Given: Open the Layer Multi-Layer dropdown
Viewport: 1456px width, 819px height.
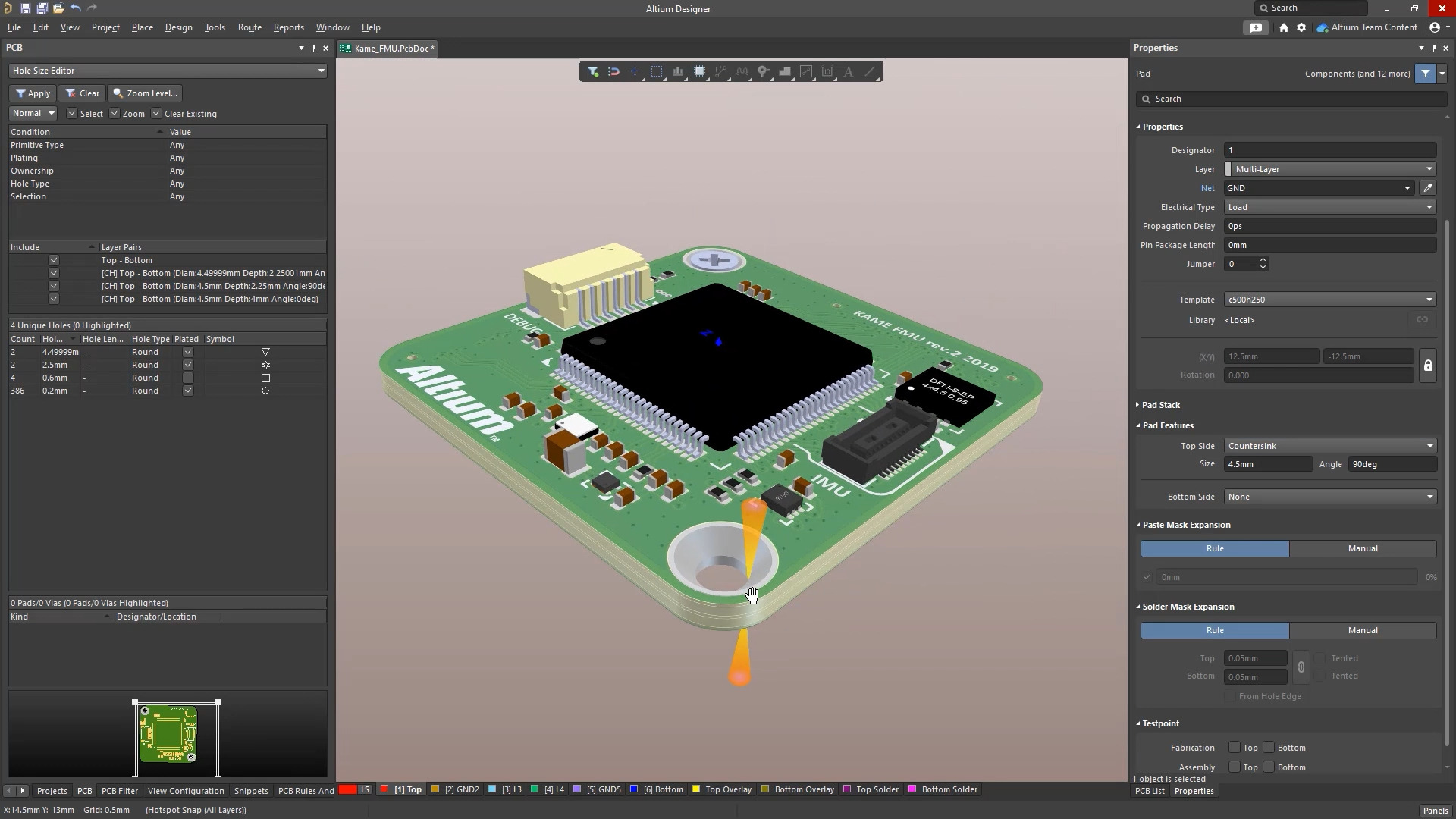Looking at the screenshot, I should 1330,169.
